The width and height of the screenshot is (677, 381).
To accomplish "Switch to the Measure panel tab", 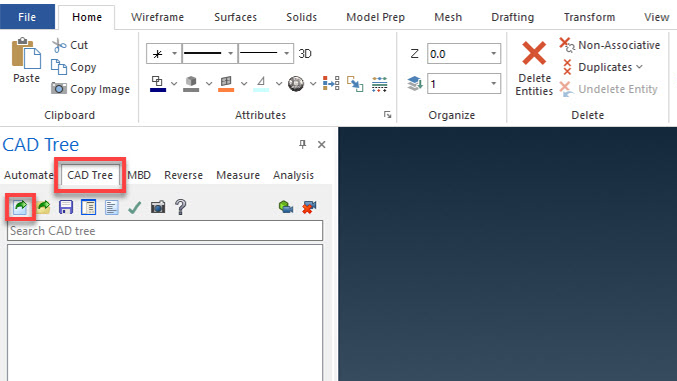I will pyautogui.click(x=238, y=175).
